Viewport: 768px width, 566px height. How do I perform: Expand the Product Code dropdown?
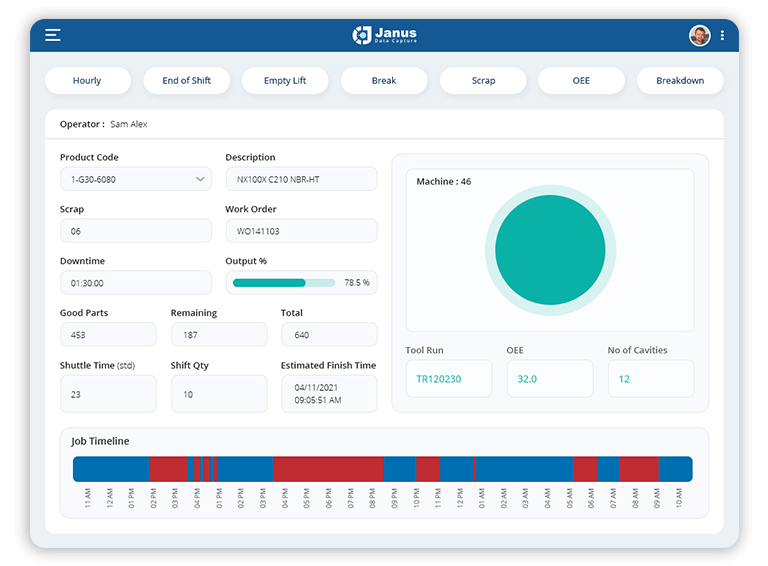(x=135, y=179)
